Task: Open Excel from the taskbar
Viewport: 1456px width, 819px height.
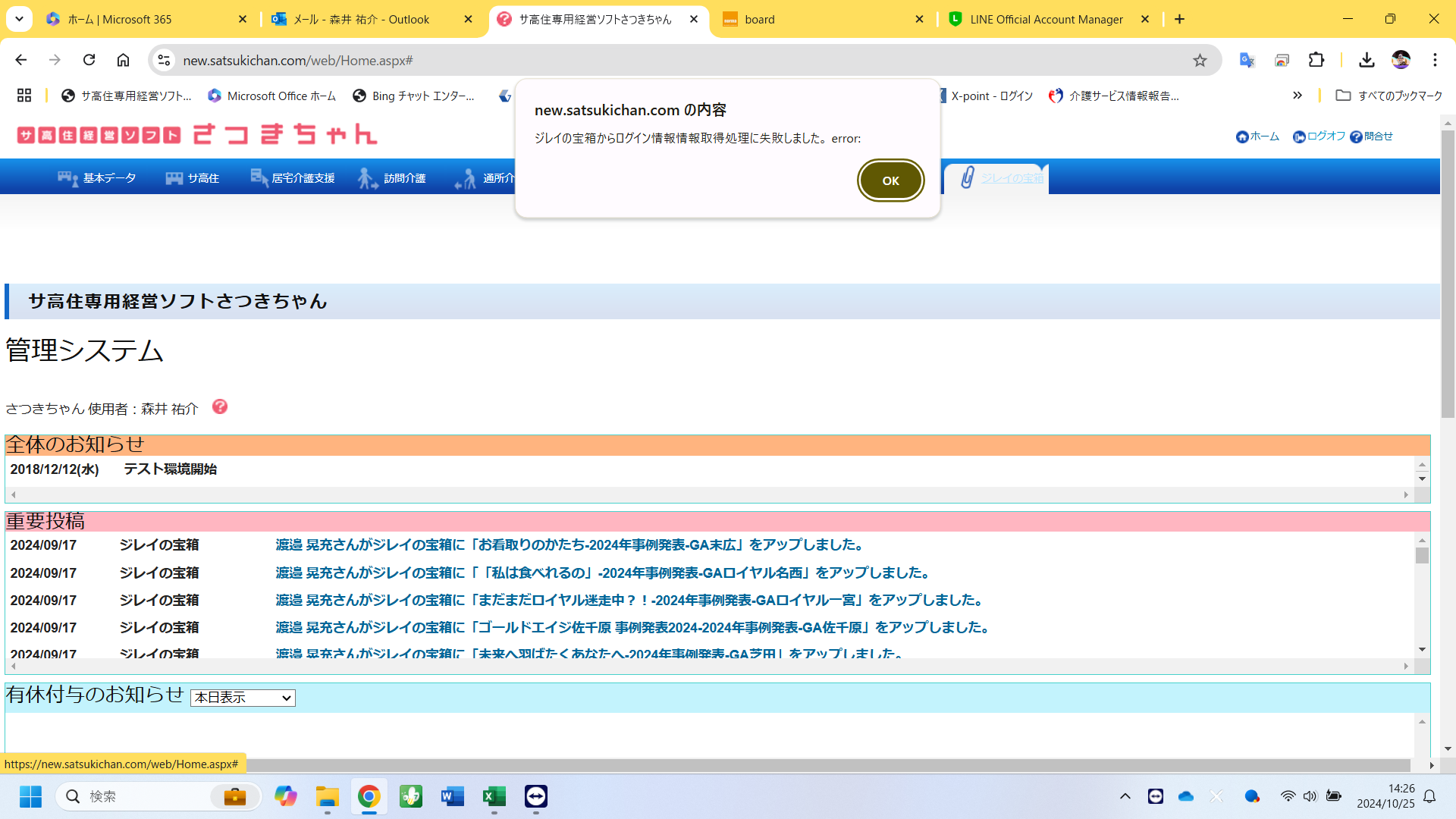Action: click(494, 796)
